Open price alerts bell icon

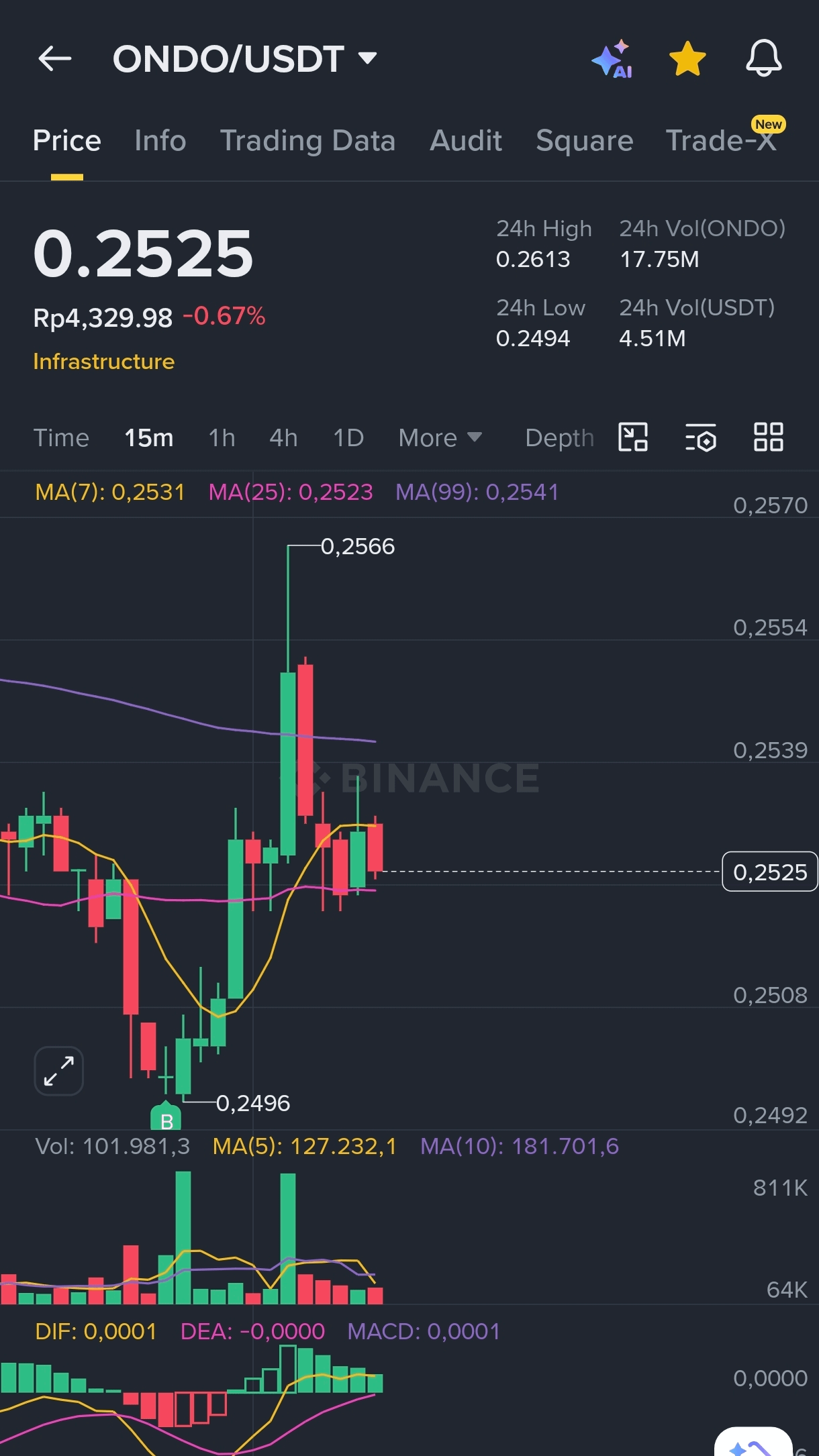(764, 58)
